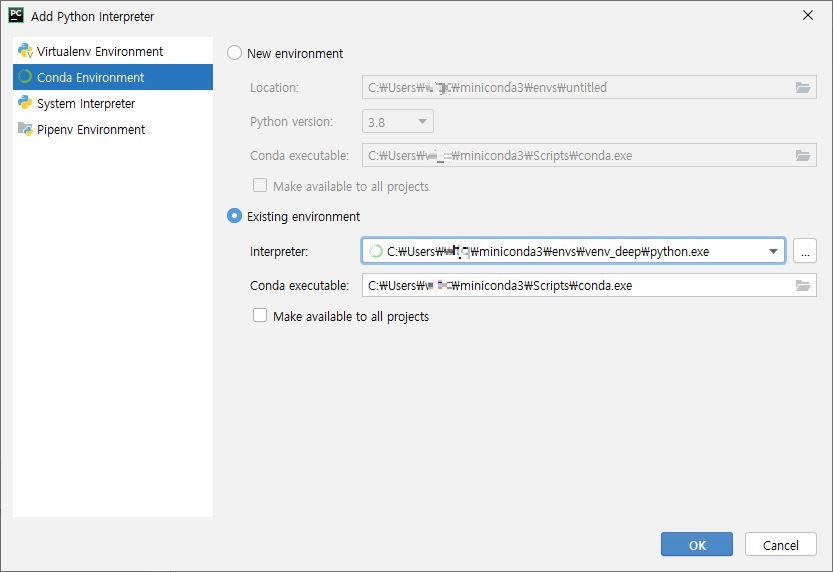Click the PyCharm logo in title bar

(x=16, y=15)
